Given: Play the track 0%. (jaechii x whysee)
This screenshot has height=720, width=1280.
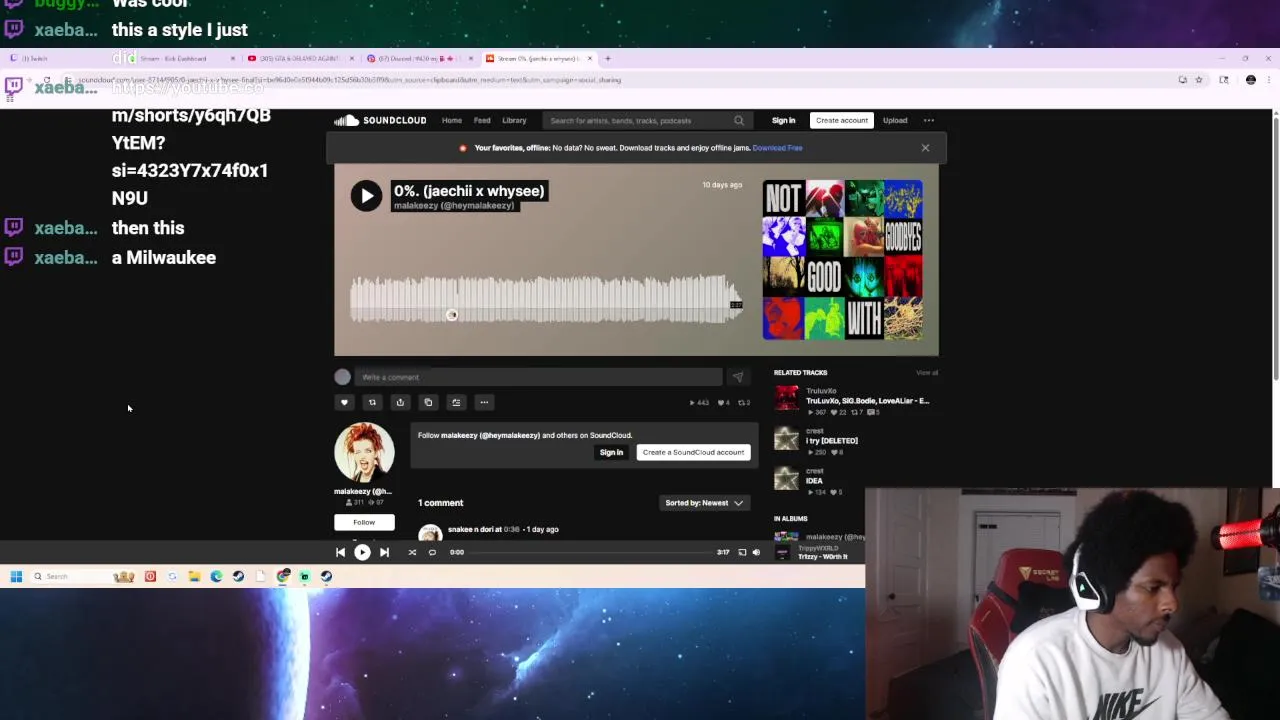Looking at the screenshot, I should (x=366, y=195).
